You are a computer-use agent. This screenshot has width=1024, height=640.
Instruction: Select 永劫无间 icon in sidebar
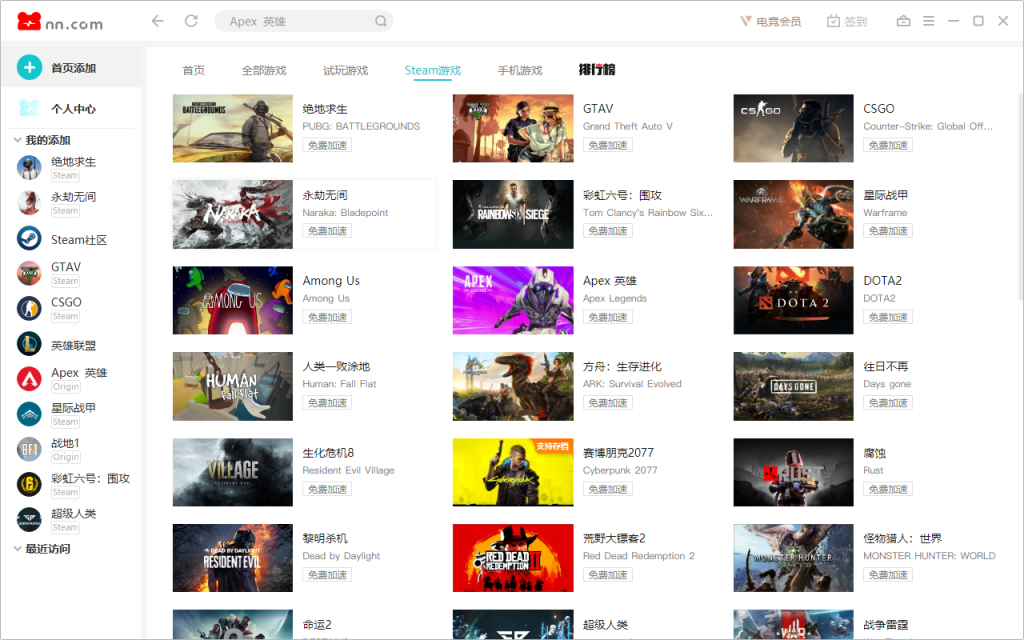pyautogui.click(x=29, y=203)
